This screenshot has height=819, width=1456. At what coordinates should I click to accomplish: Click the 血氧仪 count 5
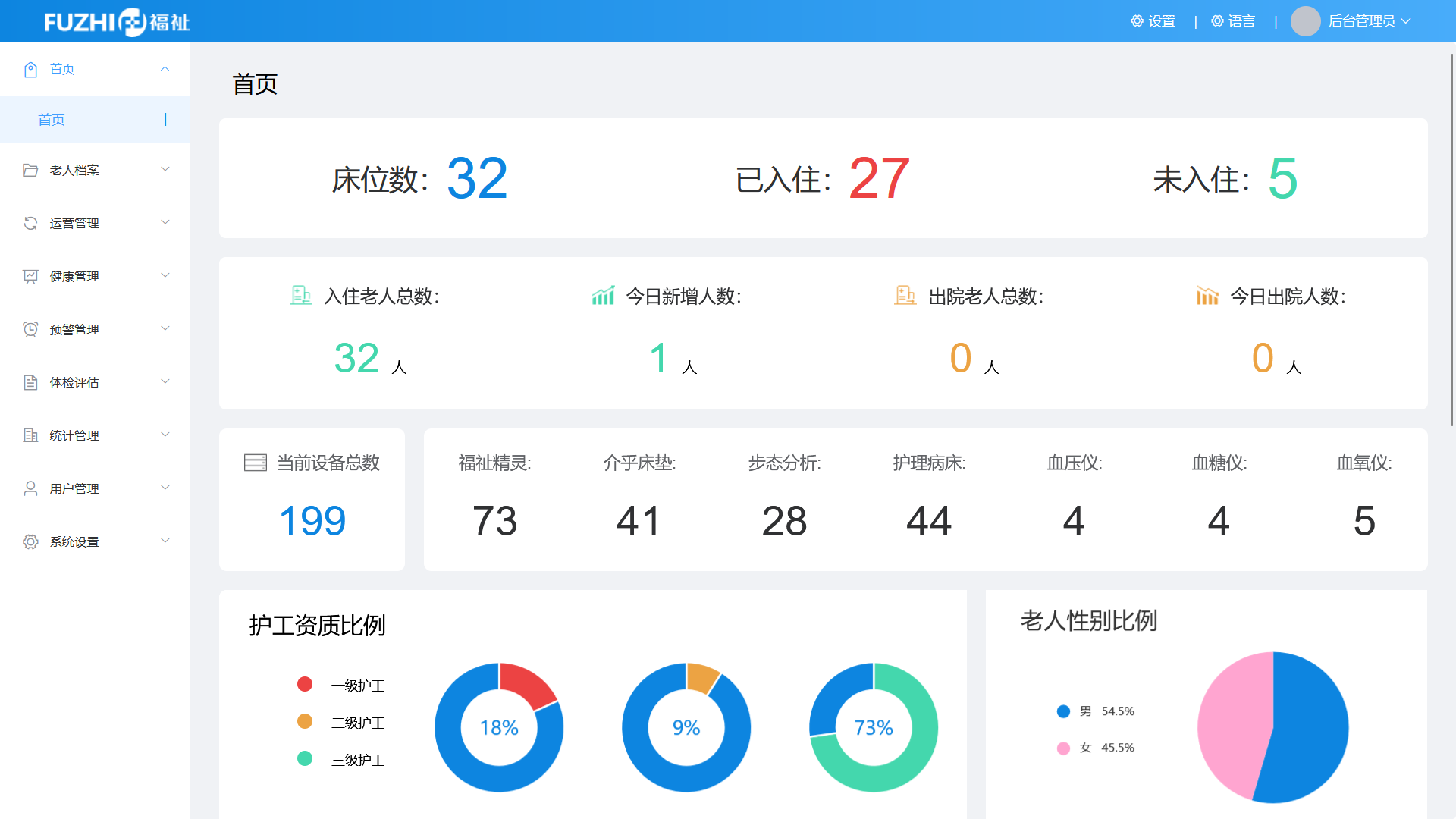tap(1364, 521)
